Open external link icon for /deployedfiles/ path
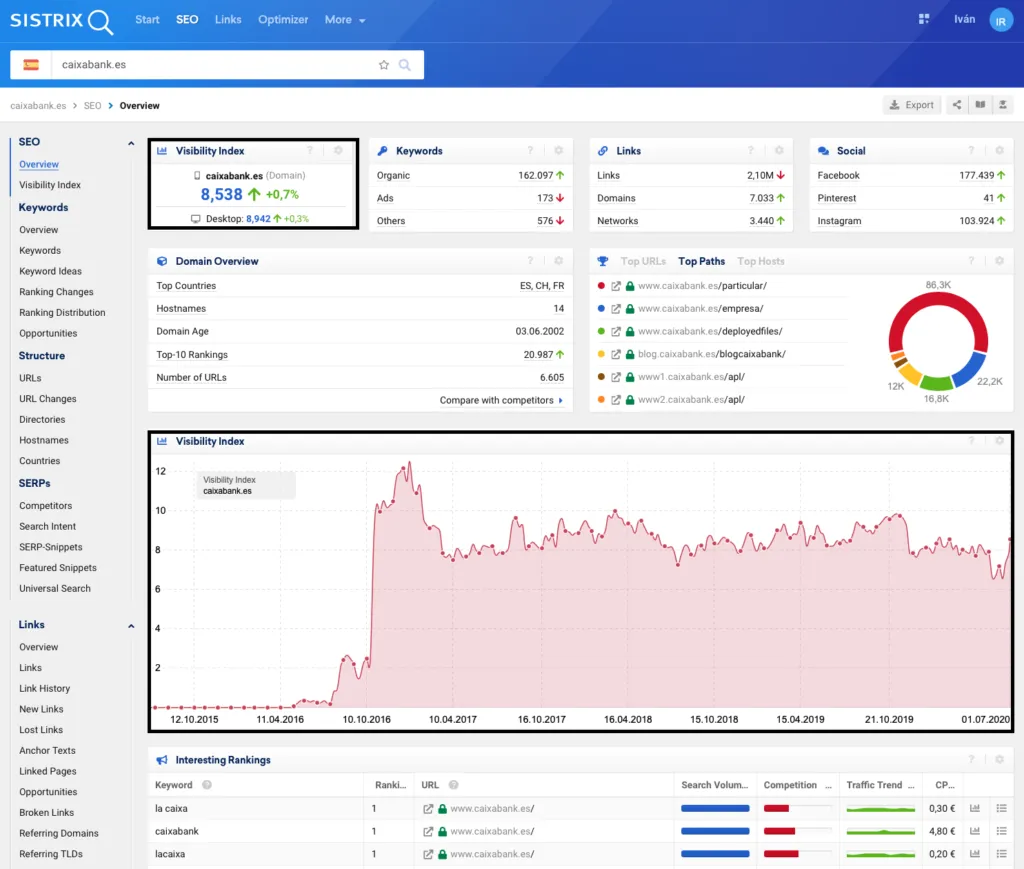The image size is (1024, 869). point(616,332)
